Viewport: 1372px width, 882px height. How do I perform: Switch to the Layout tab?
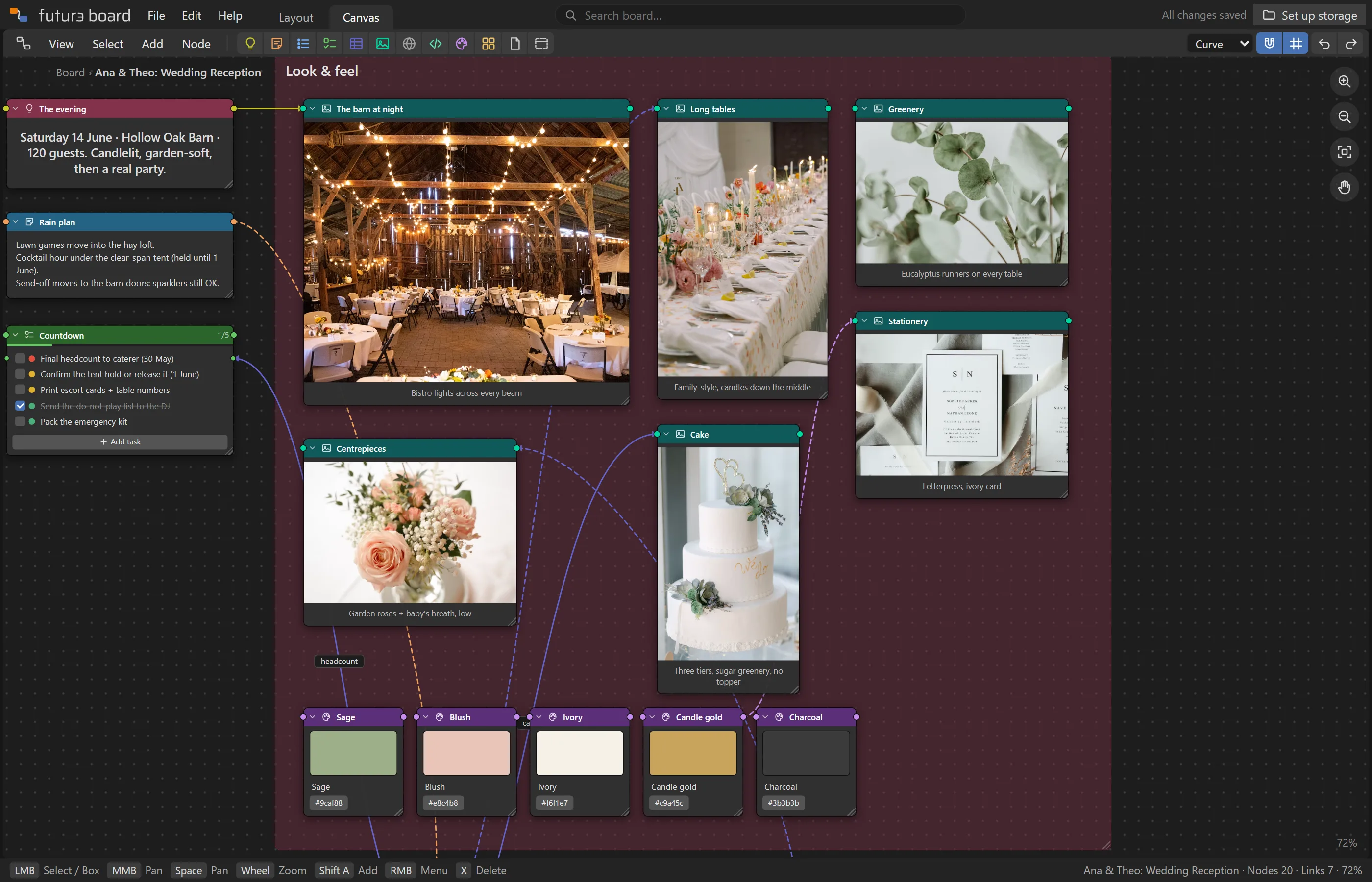[x=296, y=17]
